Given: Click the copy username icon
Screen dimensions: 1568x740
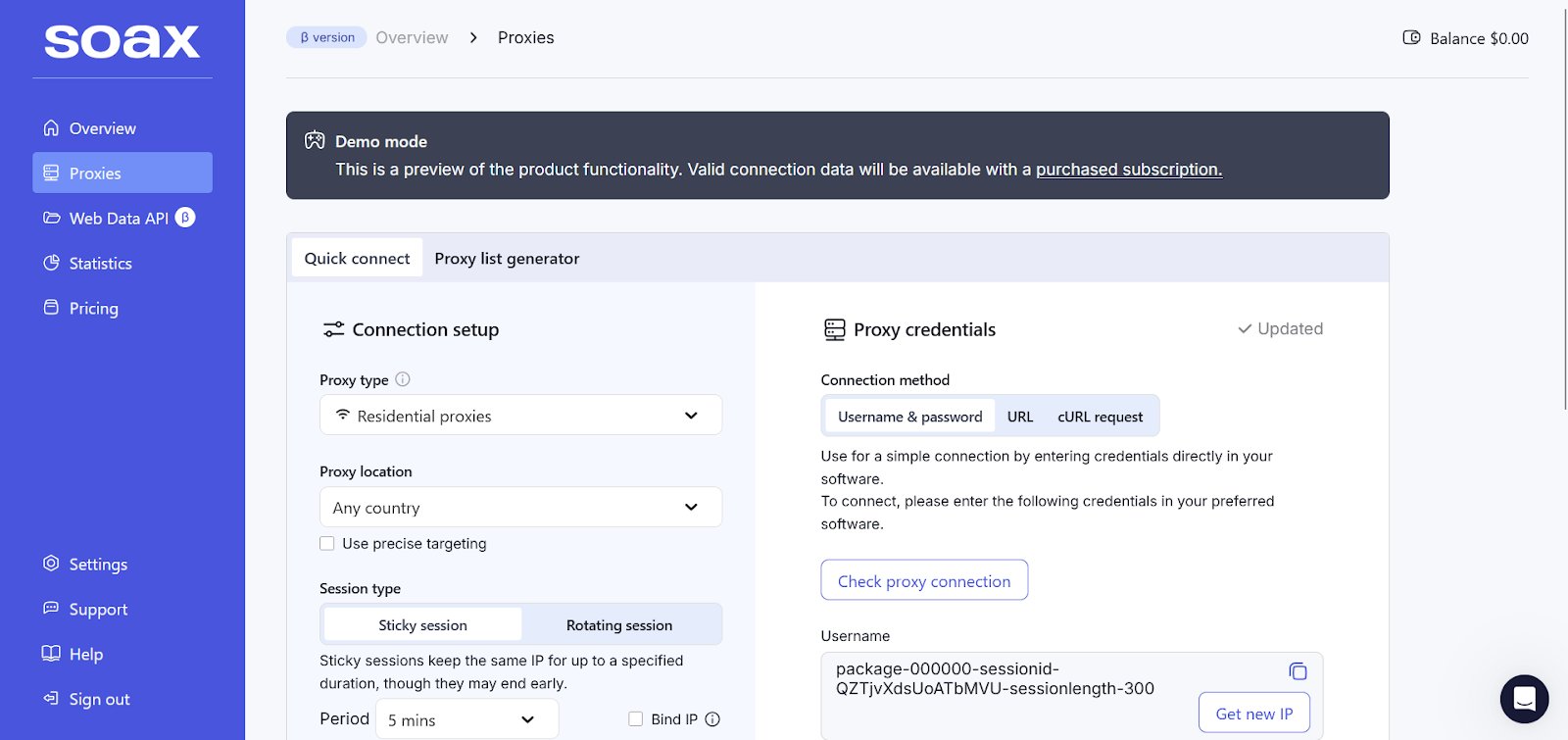Looking at the screenshot, I should (1298, 671).
